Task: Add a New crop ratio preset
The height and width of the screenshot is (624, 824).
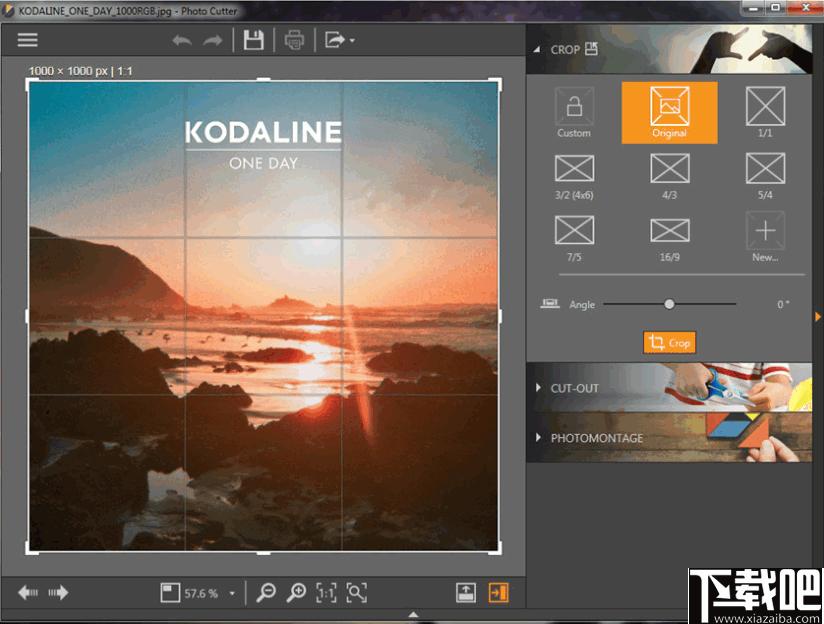Action: point(765,237)
